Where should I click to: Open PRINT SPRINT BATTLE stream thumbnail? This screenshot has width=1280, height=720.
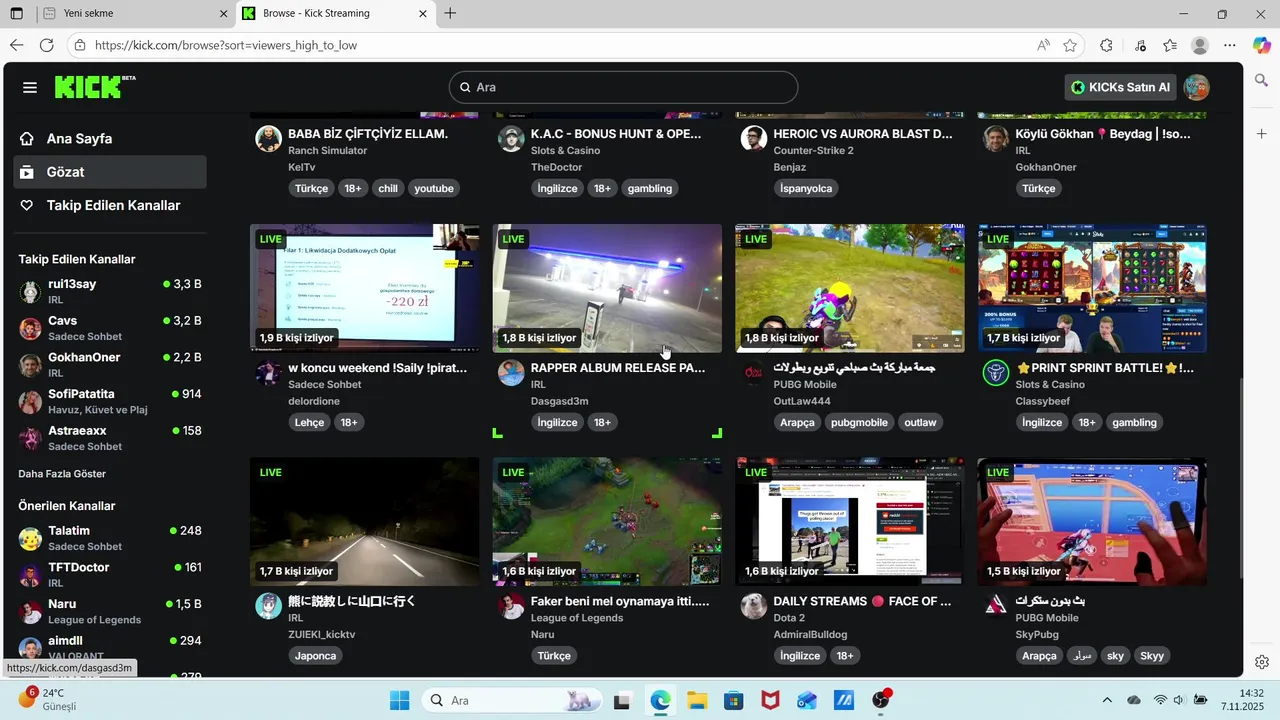1092,288
